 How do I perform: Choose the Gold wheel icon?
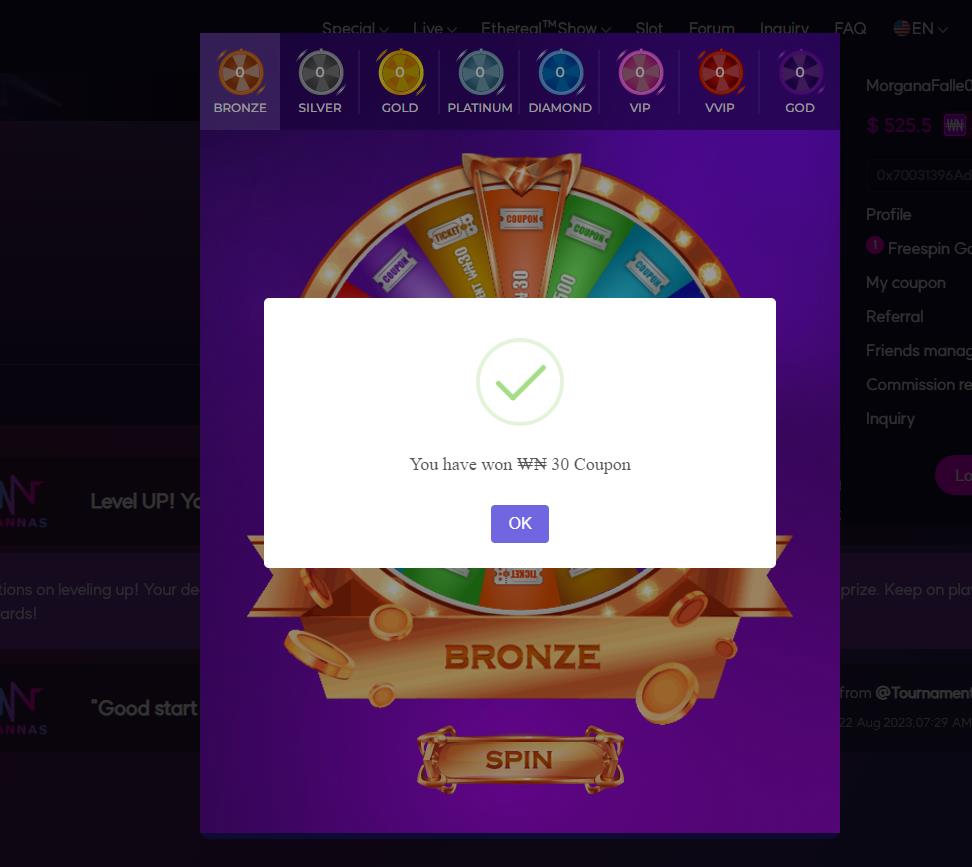(400, 73)
